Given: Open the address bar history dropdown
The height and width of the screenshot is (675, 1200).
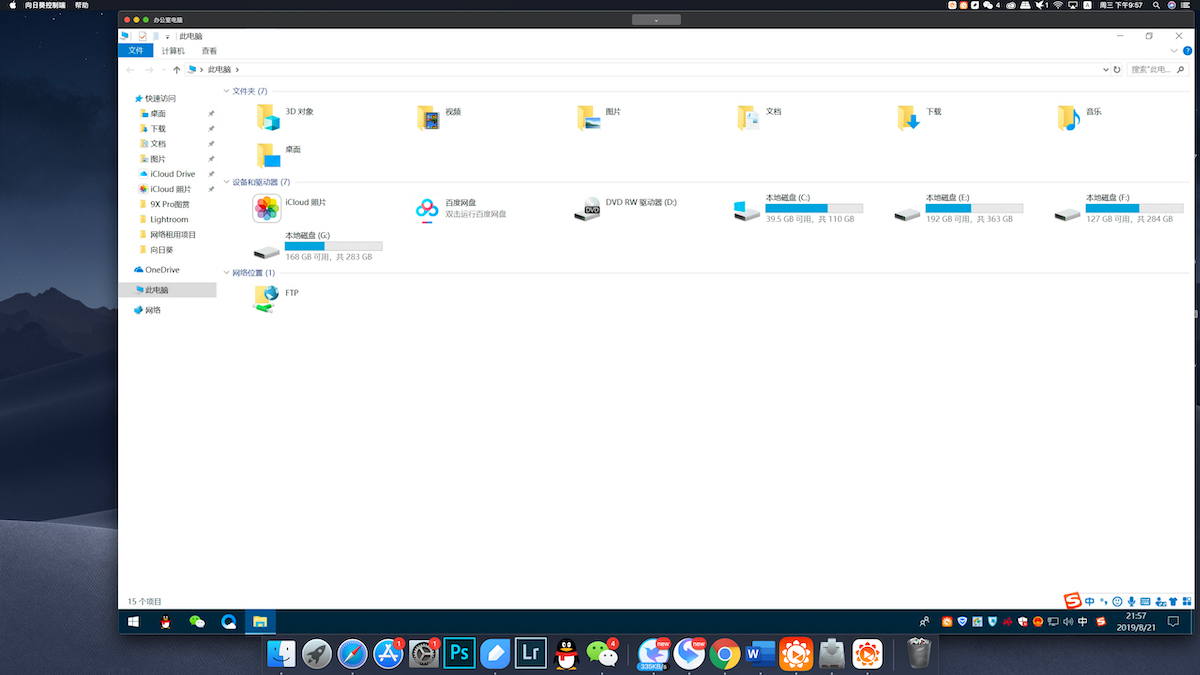Looking at the screenshot, I should pyautogui.click(x=1105, y=70).
